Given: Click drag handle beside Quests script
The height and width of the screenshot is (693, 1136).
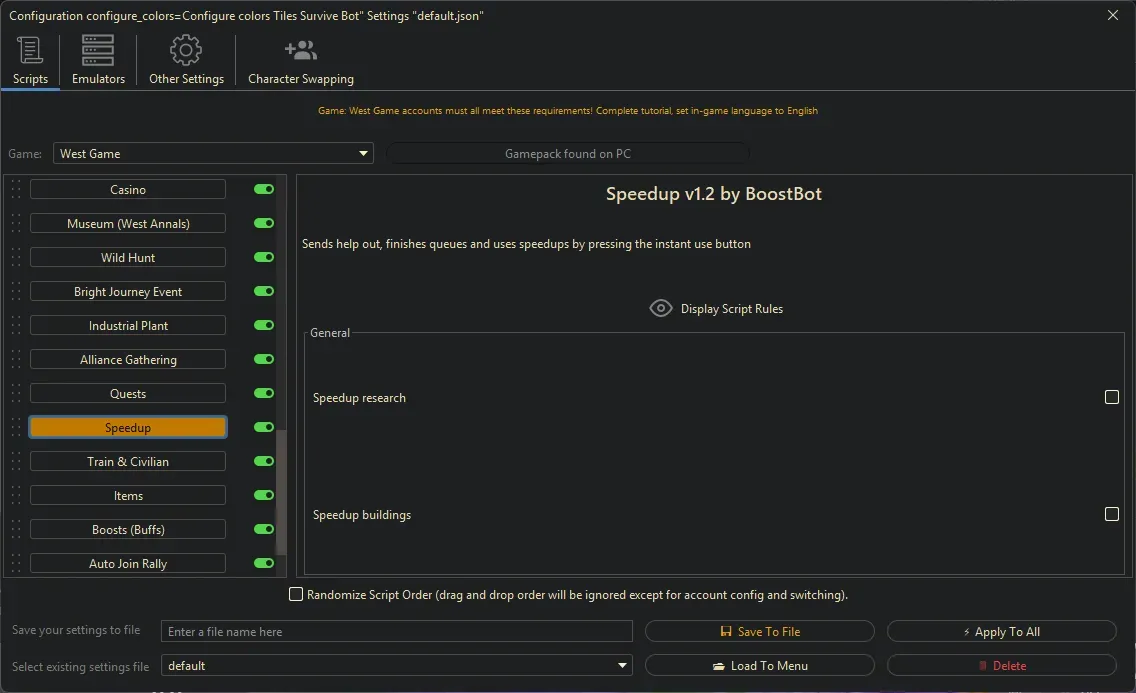Looking at the screenshot, I should 16,394.
